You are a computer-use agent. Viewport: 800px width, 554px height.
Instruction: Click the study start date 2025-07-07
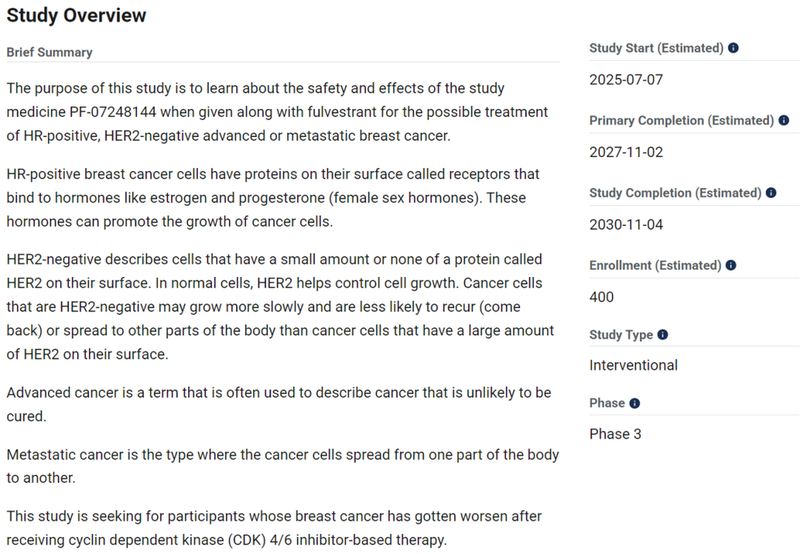[x=626, y=80]
